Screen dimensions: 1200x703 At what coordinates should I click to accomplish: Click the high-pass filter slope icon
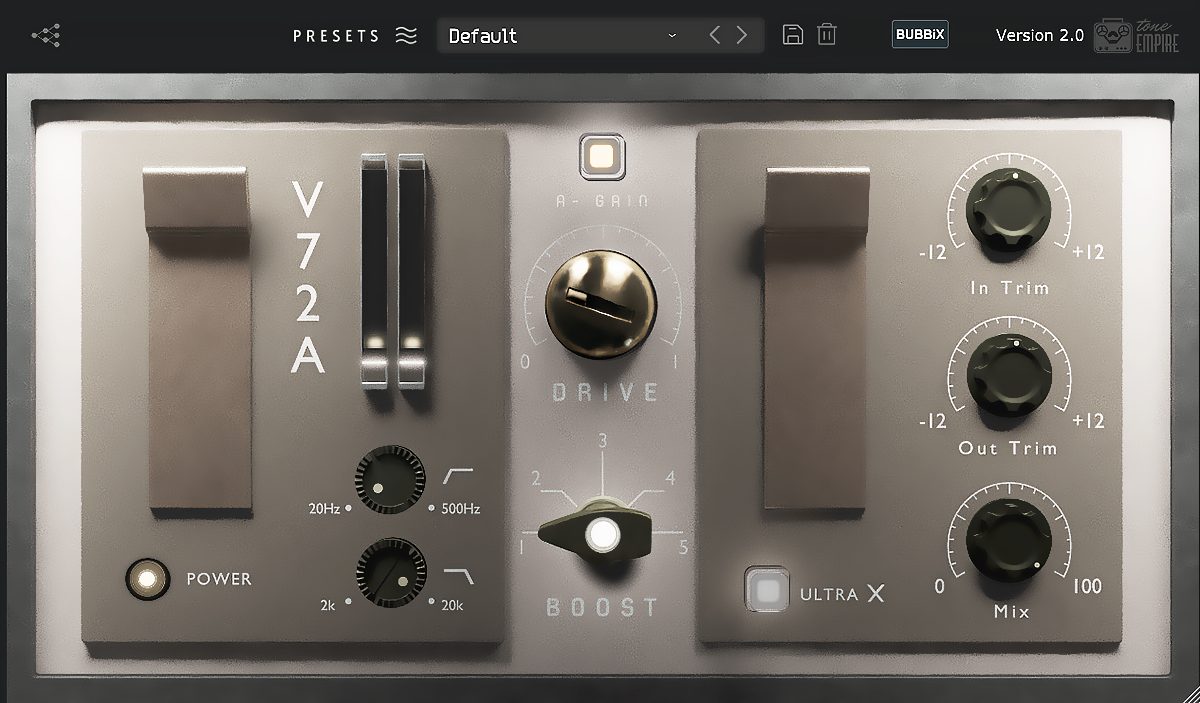458,476
